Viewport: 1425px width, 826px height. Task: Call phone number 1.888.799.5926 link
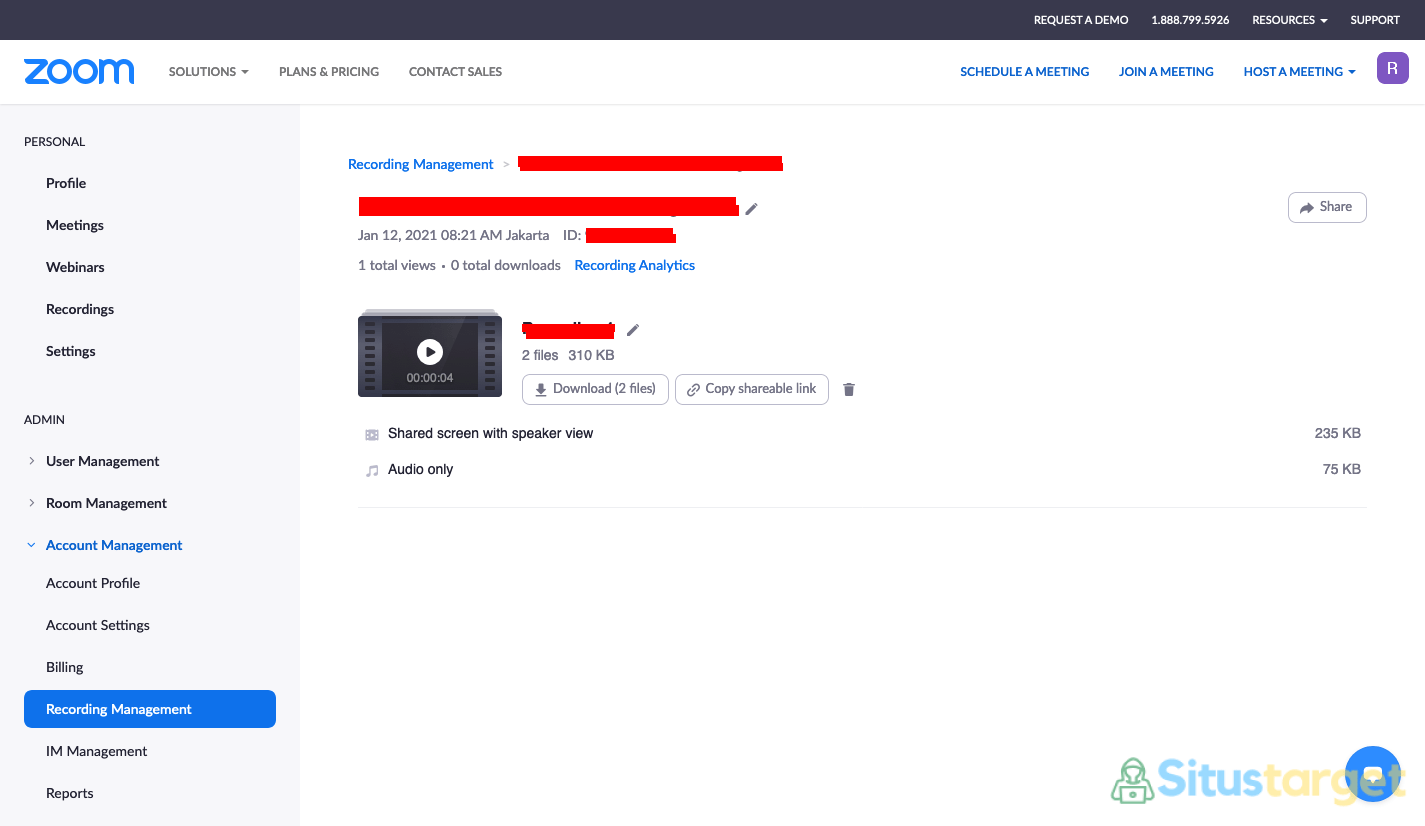pos(1190,20)
